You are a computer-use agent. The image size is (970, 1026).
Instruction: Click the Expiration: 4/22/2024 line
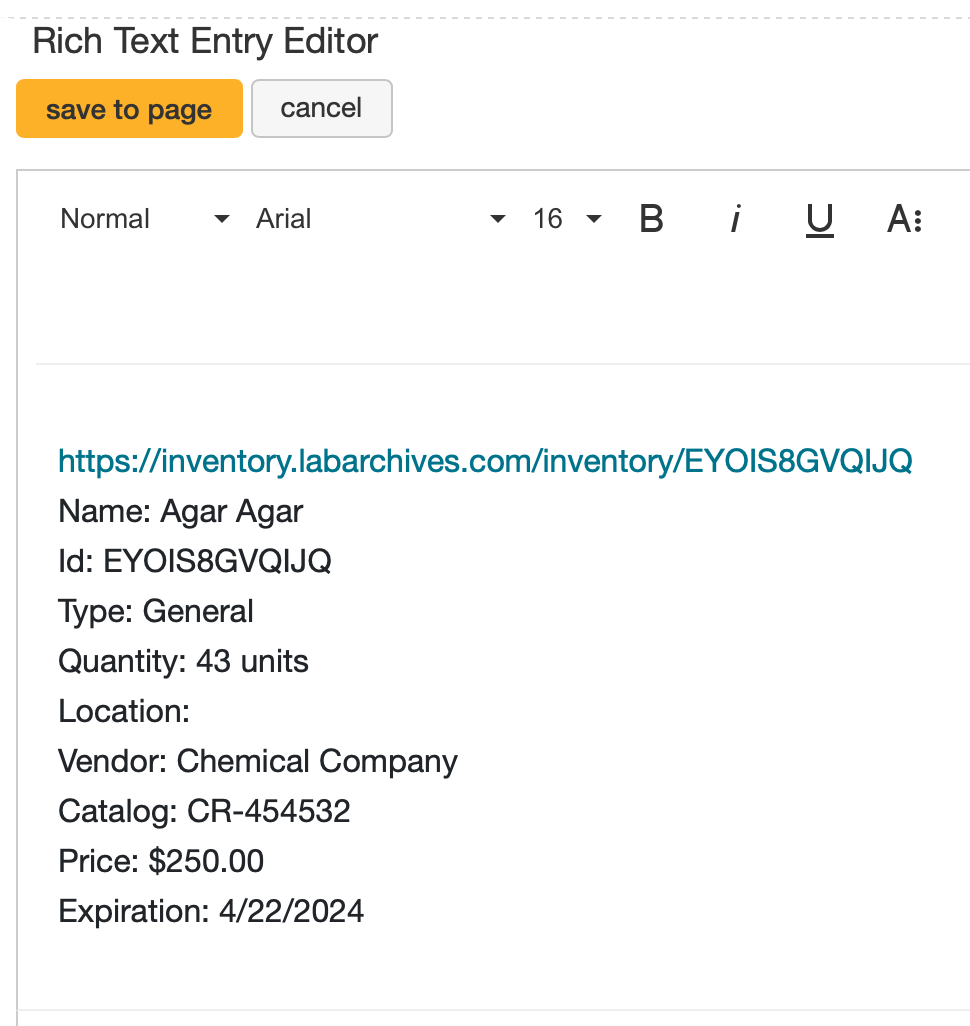211,911
